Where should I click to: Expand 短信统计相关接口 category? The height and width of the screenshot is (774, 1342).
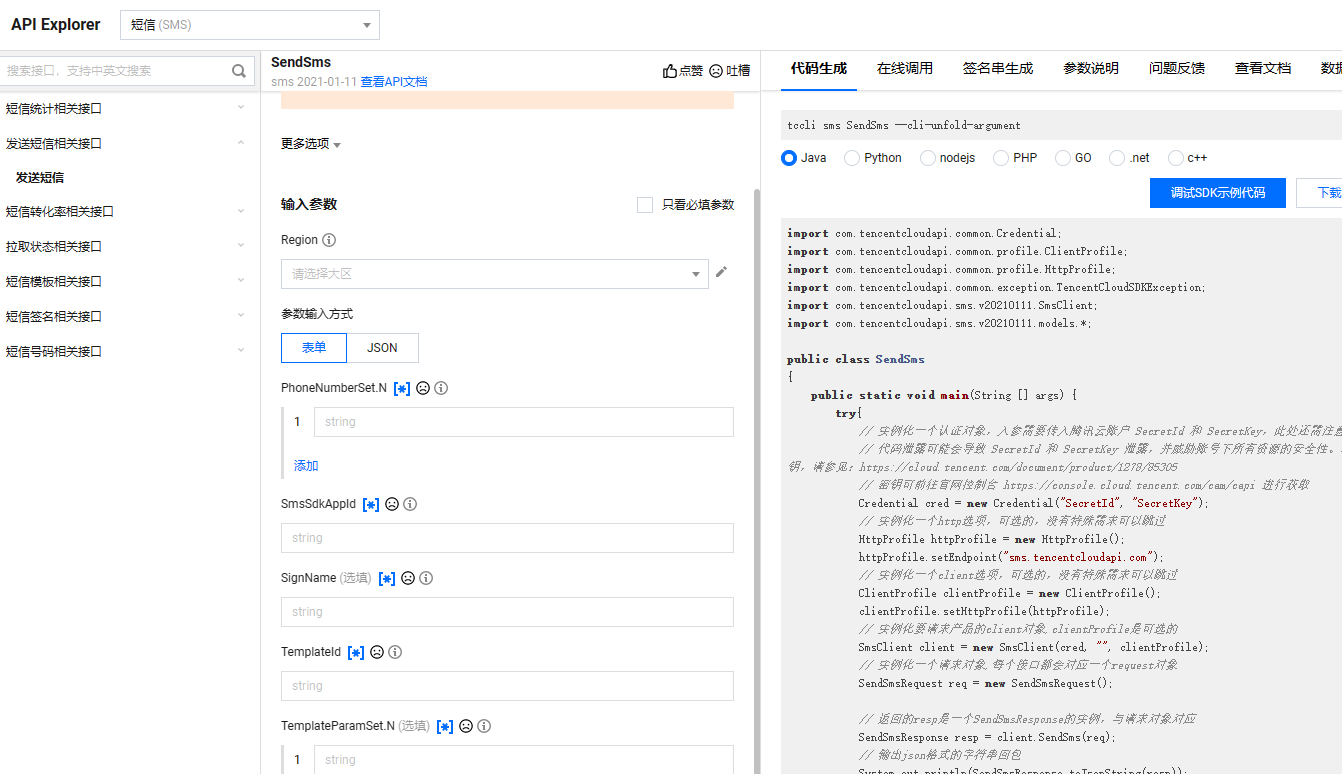125,109
